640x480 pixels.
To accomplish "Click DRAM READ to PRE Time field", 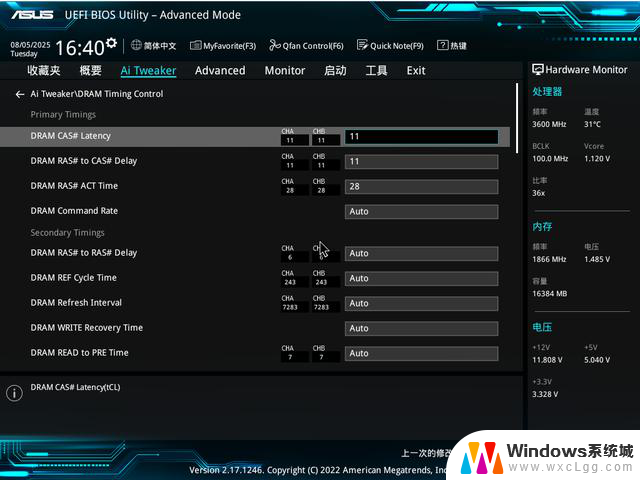I will tap(421, 353).
